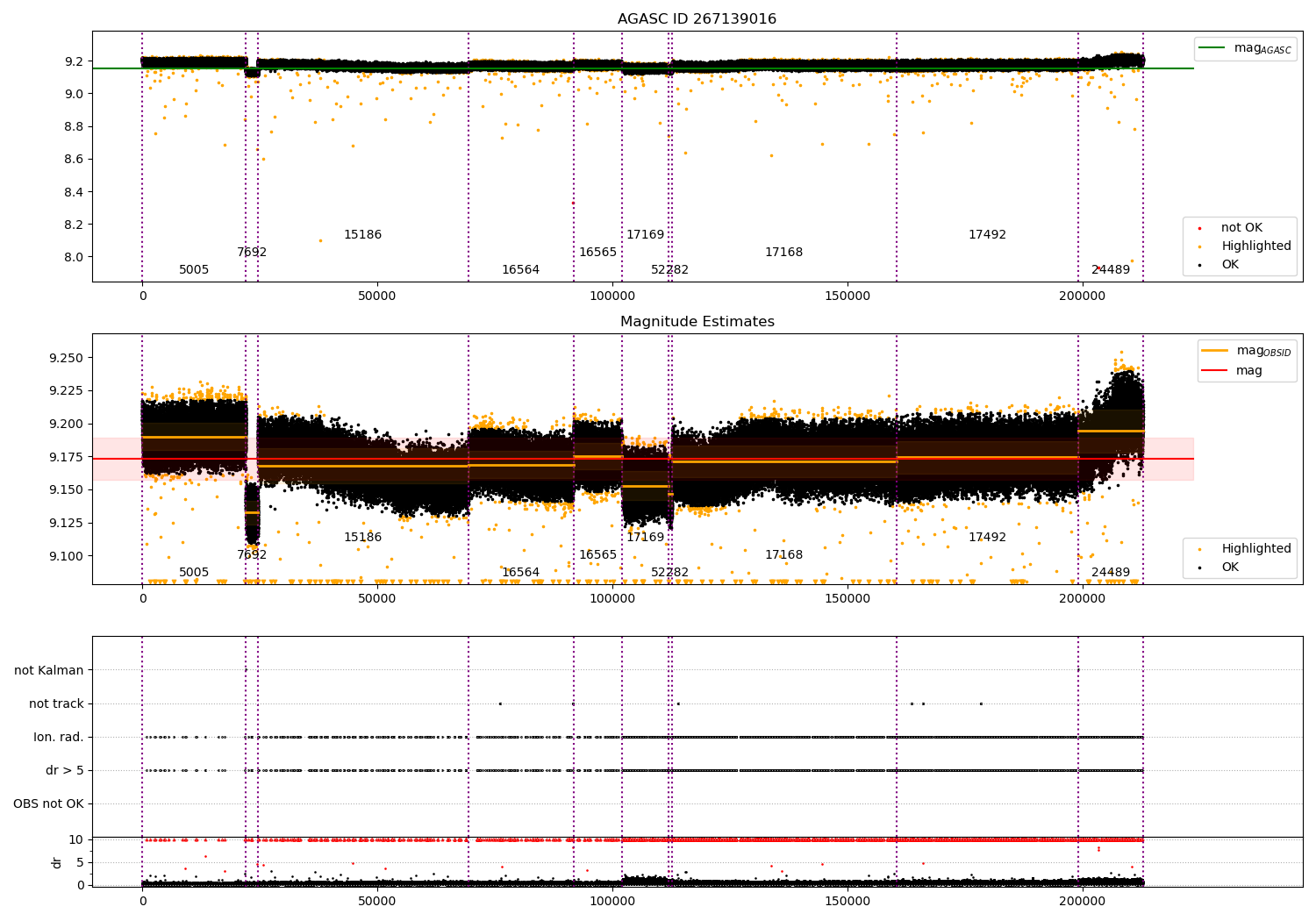This screenshot has width=1316, height=921.
Task: Click the 'OBS not OK' axis label
Action: coord(48,803)
